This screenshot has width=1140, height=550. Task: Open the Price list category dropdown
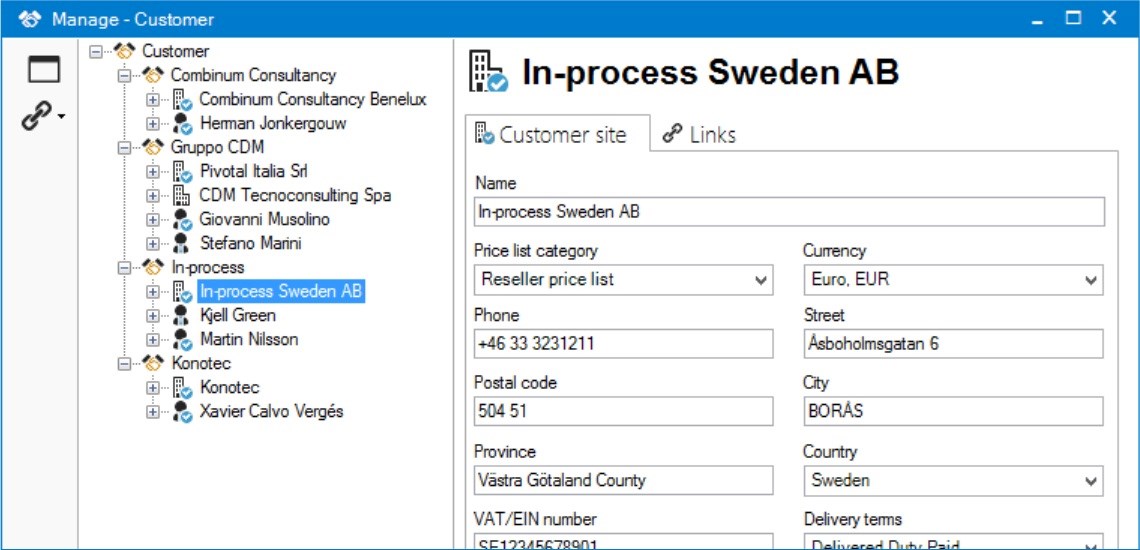point(761,280)
